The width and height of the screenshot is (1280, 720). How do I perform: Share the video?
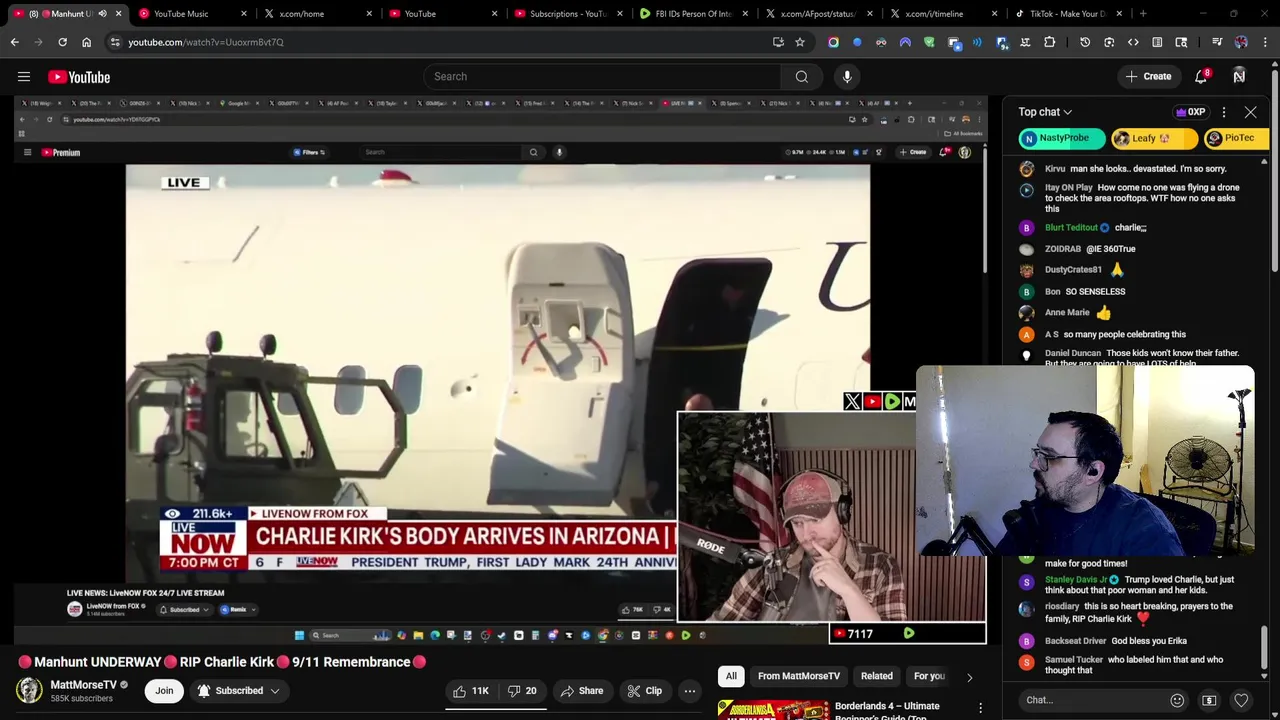click(582, 691)
